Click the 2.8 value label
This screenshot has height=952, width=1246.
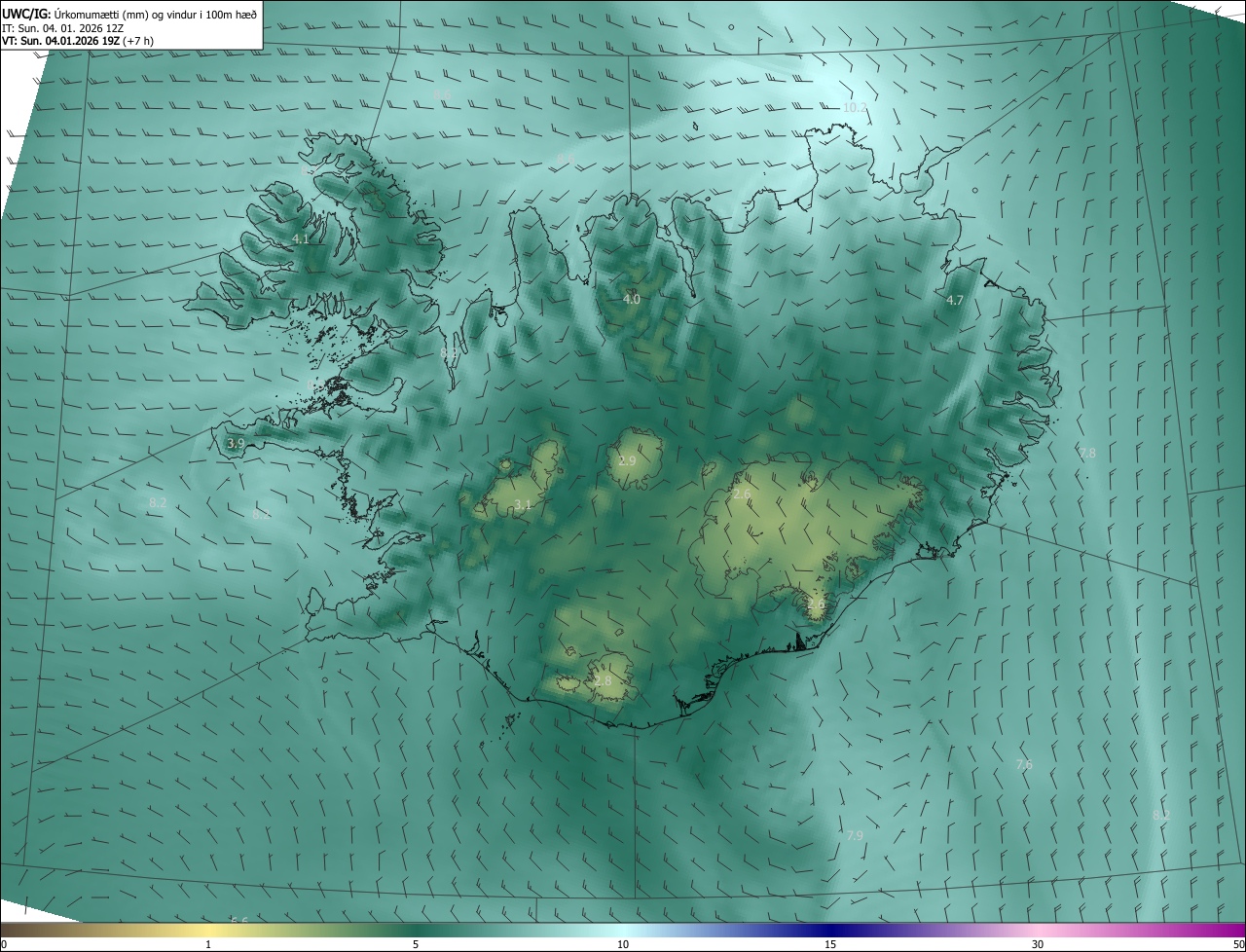pyautogui.click(x=603, y=681)
